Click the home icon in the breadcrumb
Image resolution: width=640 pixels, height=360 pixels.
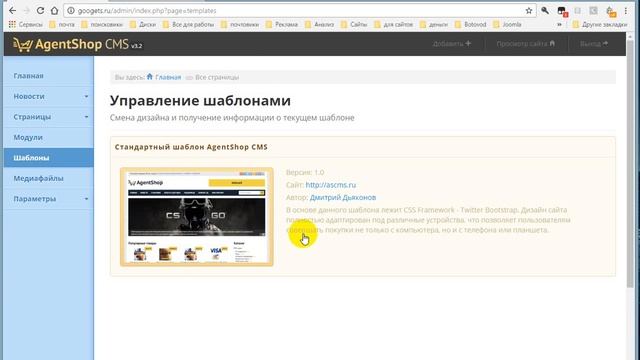pyautogui.click(x=150, y=77)
